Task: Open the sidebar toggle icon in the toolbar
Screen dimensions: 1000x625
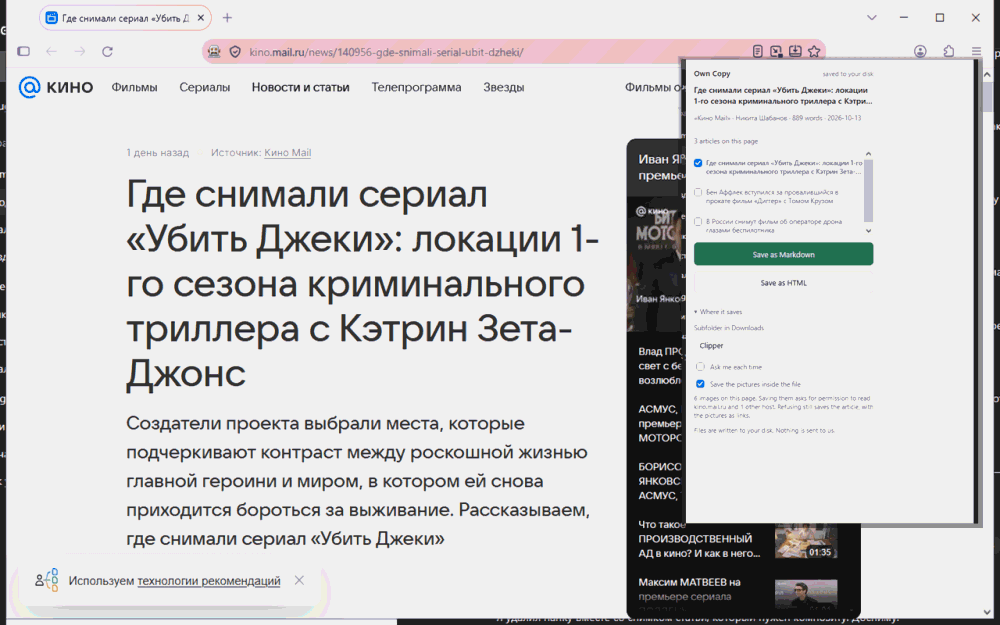Action: click(x=24, y=52)
